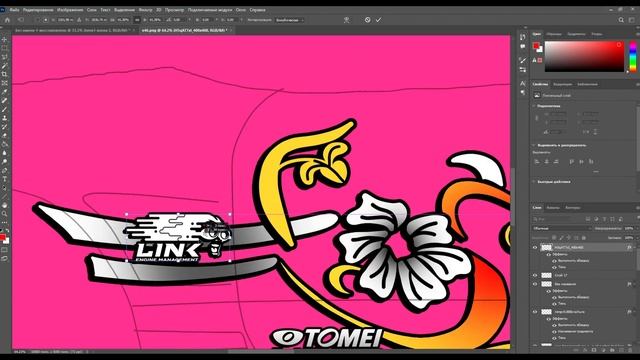Toggle the pixel layer filter icon
The height and width of the screenshot is (360, 640).
point(588,219)
